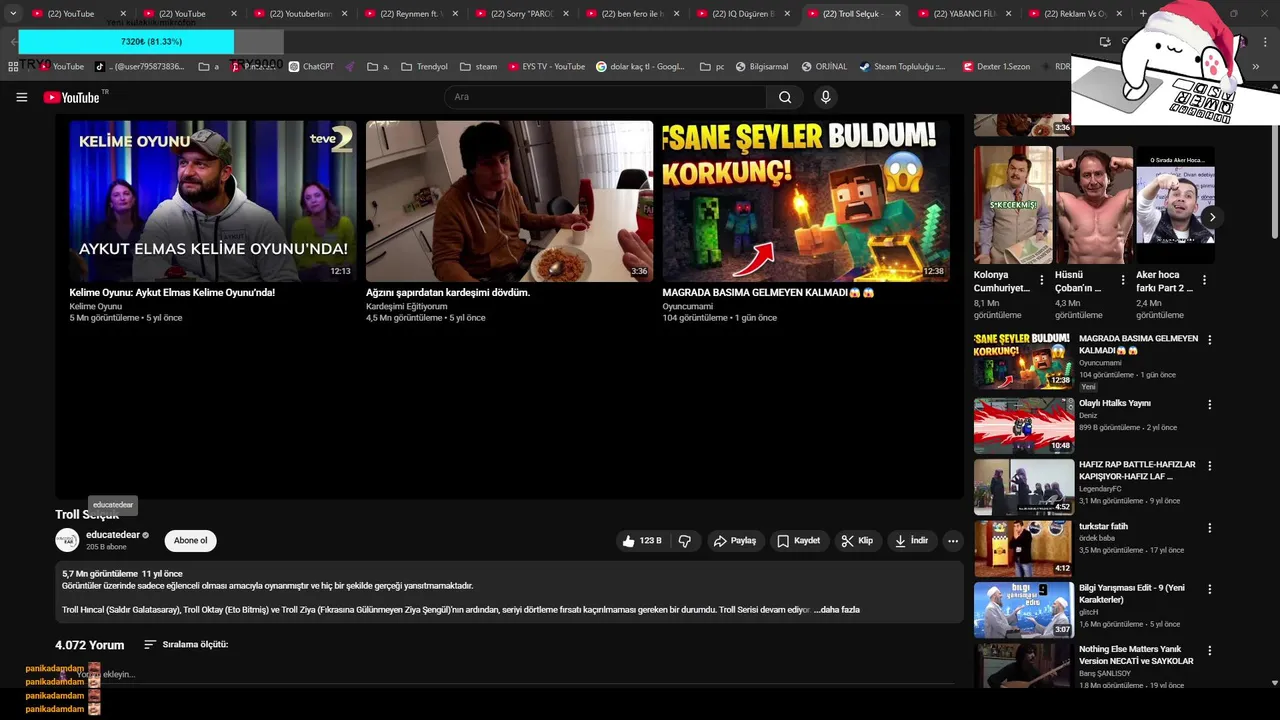Close the Troll Selçuk browser tab
This screenshot has height=720, width=1280.
[897, 14]
